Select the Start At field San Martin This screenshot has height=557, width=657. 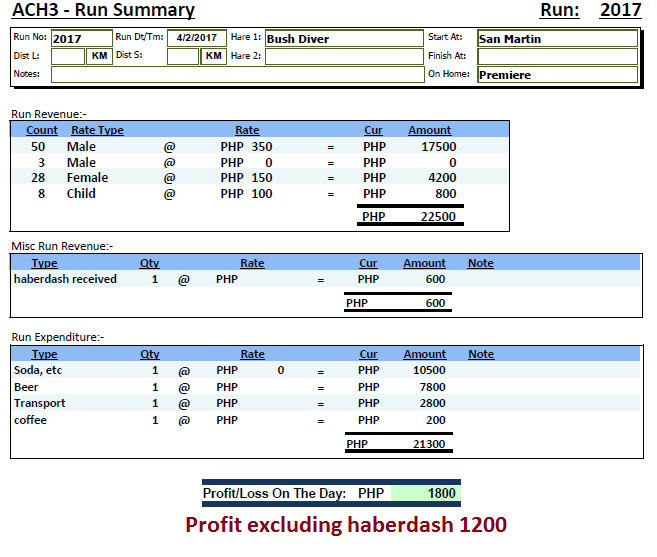(556, 39)
